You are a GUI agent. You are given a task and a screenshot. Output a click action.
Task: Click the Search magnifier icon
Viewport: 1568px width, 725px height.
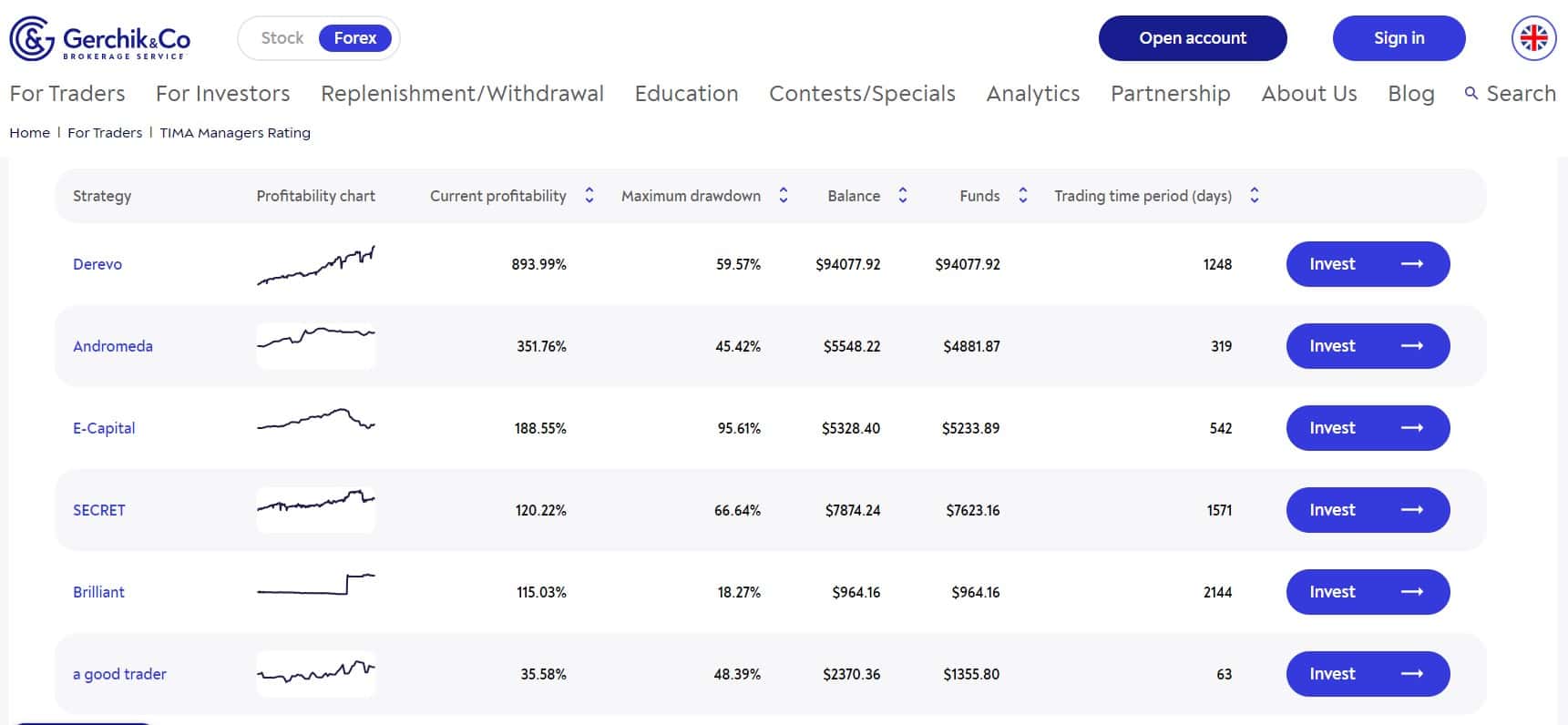1471,93
